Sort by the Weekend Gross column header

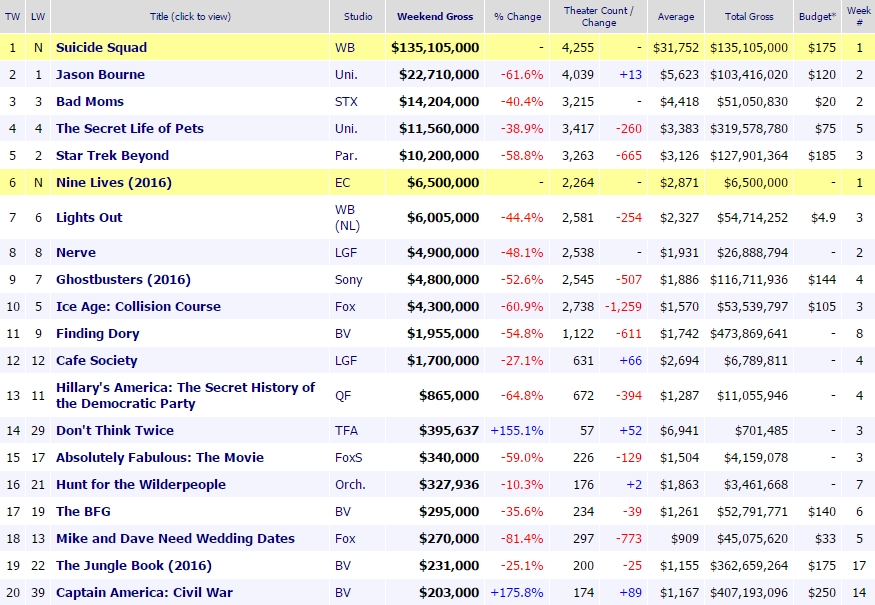coord(435,16)
